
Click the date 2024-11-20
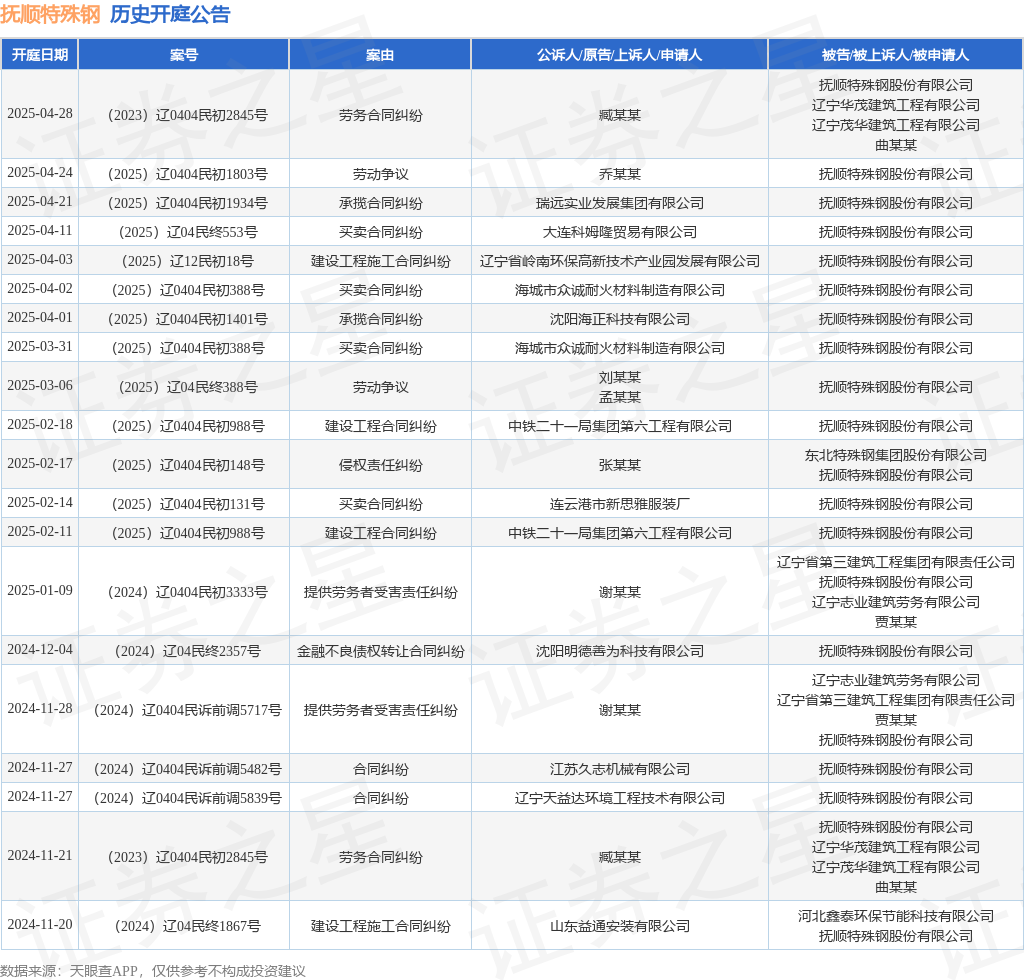click(40, 925)
